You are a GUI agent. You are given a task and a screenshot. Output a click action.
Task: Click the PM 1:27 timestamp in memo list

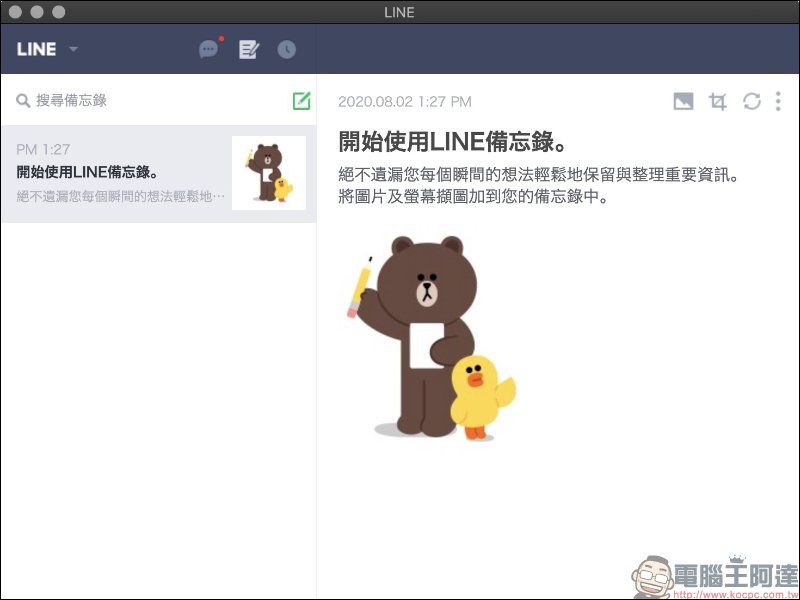43,149
